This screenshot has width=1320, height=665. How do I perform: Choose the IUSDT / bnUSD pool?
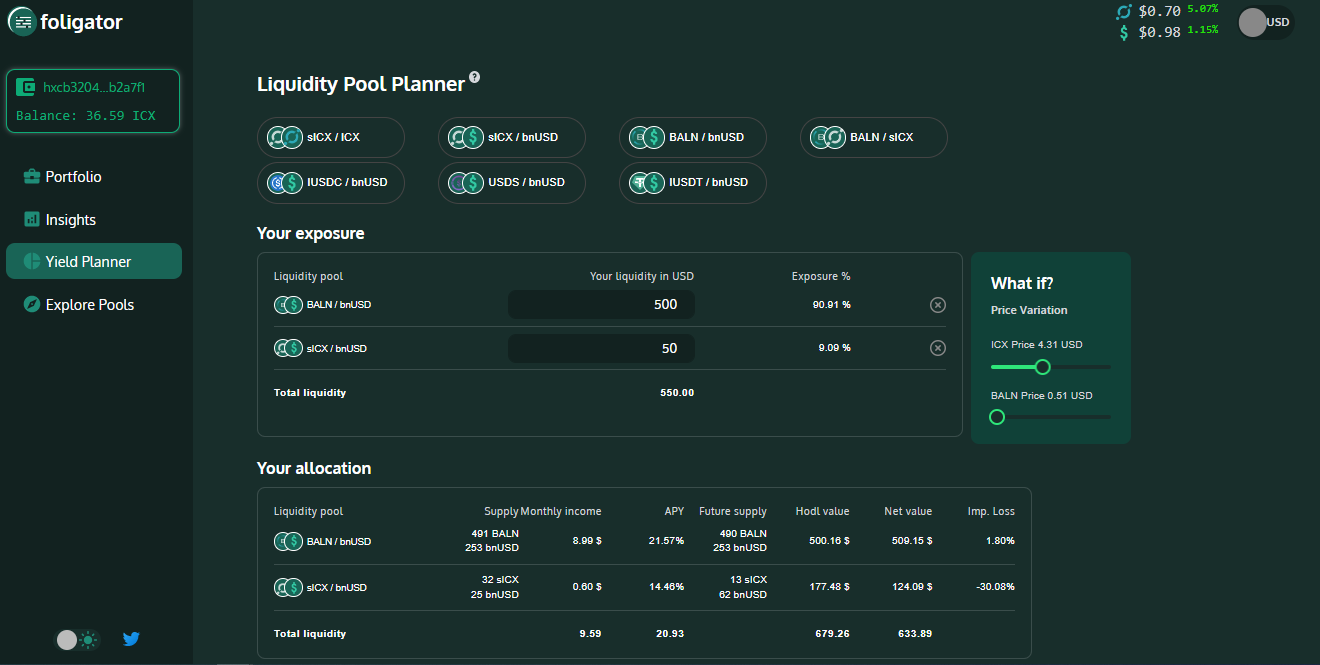click(x=692, y=183)
